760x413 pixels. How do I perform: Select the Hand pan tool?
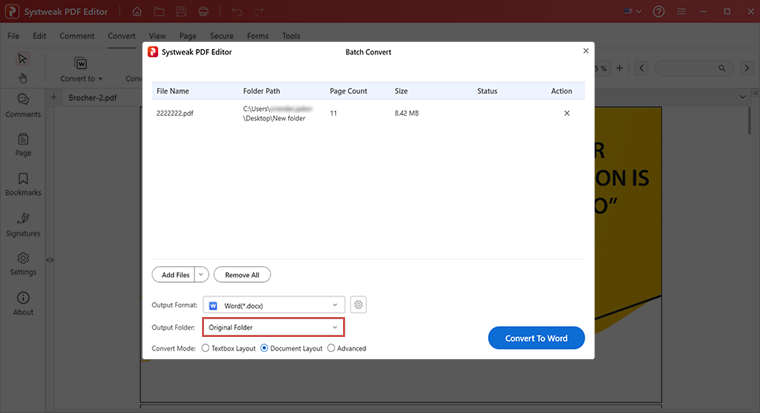[x=22, y=78]
